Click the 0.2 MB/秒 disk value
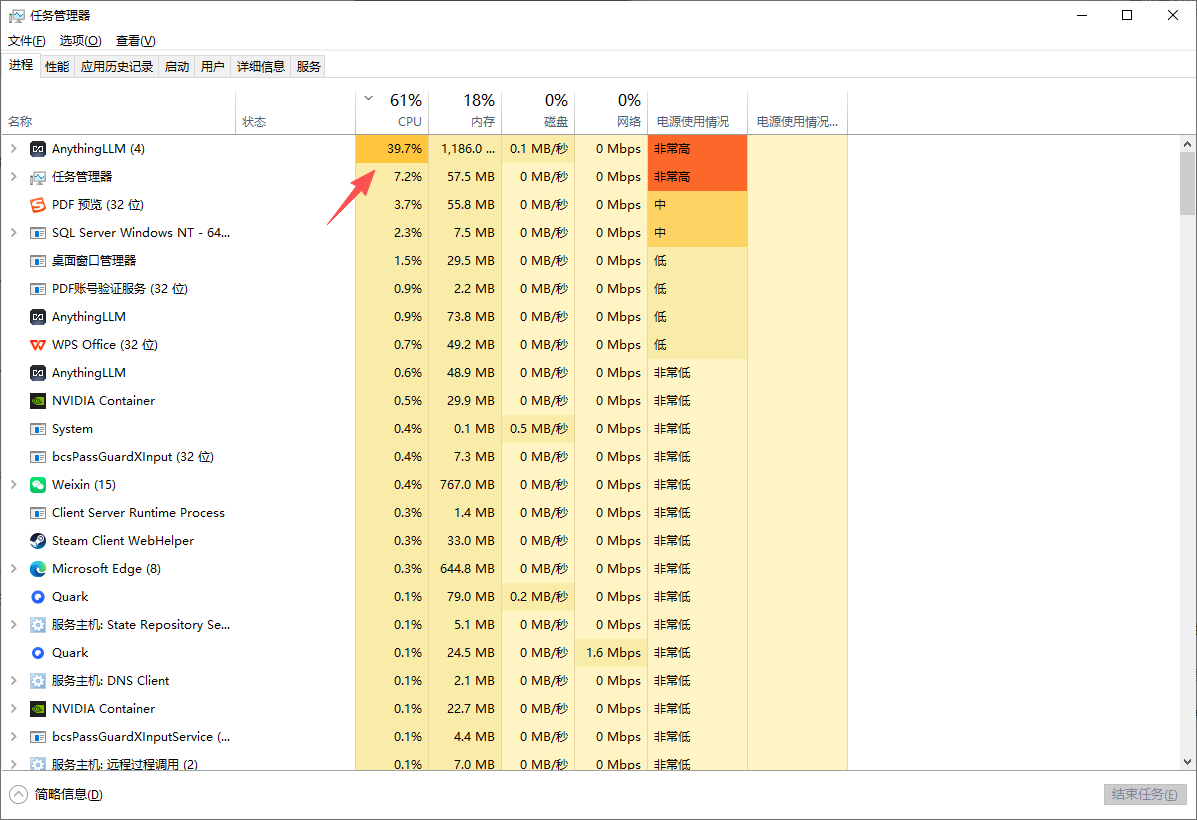This screenshot has height=820, width=1197. (x=539, y=597)
